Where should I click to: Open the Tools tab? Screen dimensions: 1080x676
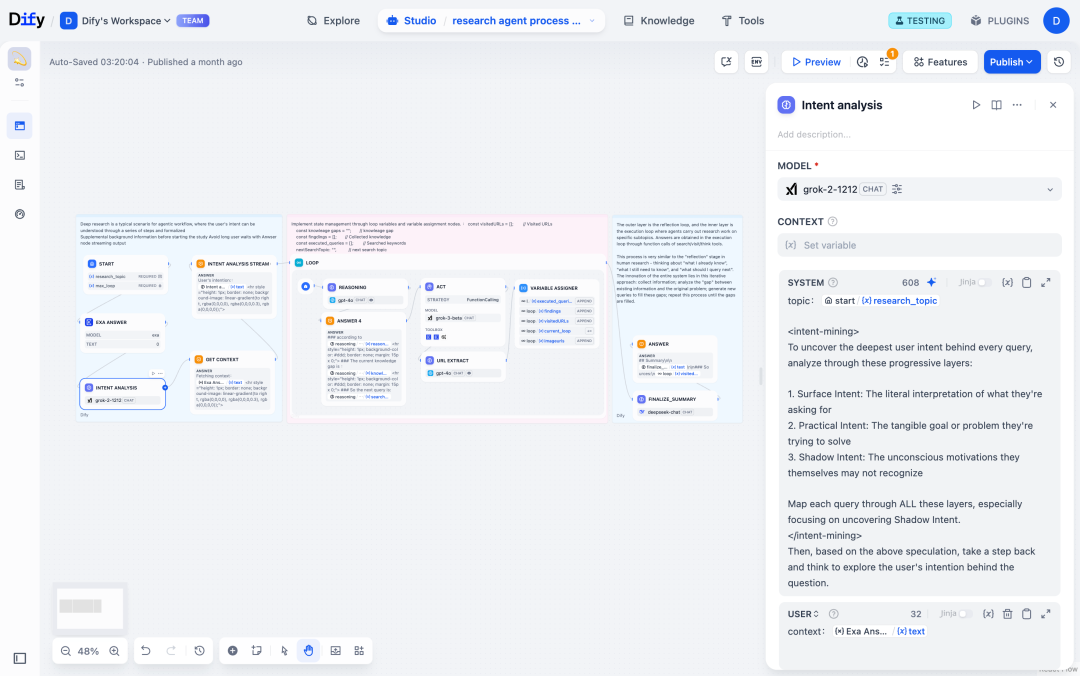coord(742,21)
